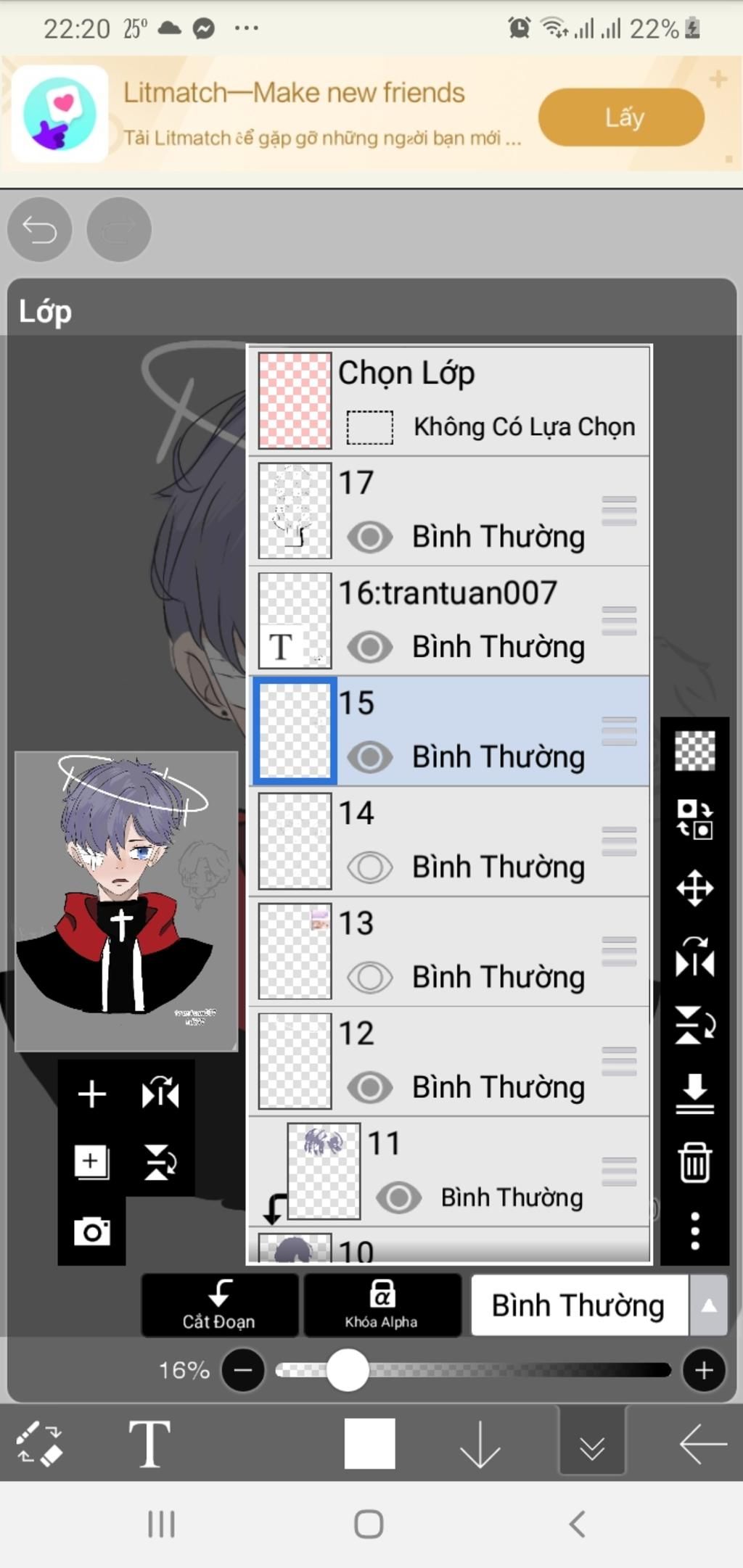Collapse layer panel with double chevron
743x1568 pixels.
[x=592, y=1443]
